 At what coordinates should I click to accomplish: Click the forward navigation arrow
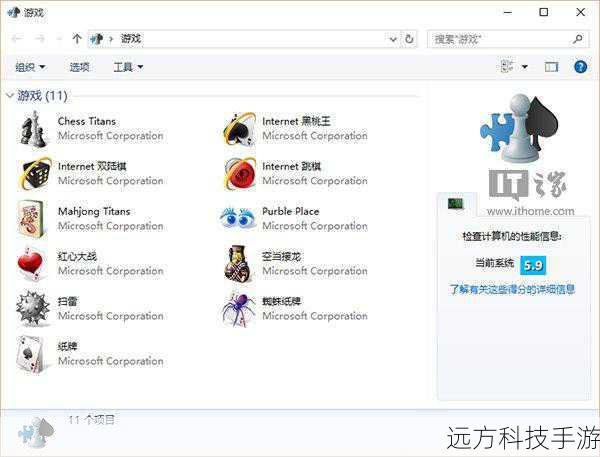[40, 39]
